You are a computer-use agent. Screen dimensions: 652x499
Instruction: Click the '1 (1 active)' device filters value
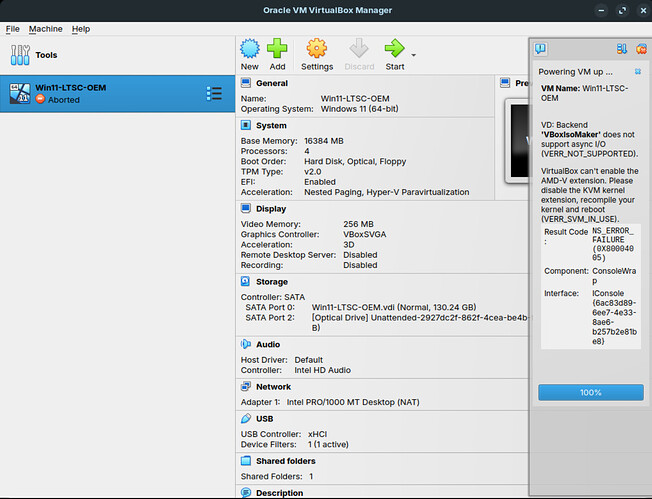(328, 445)
